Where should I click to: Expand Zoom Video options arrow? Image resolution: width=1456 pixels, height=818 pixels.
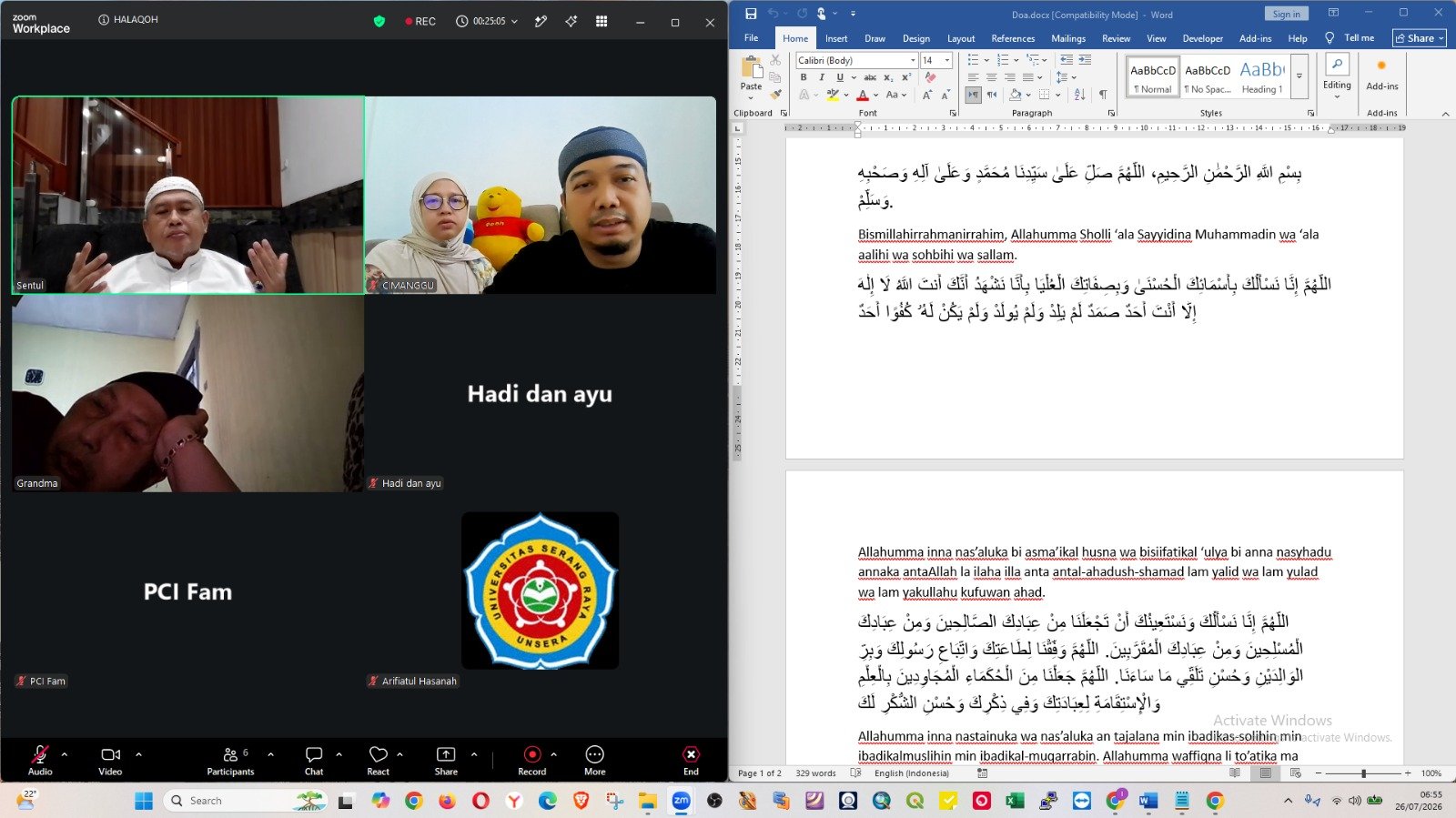(138, 754)
